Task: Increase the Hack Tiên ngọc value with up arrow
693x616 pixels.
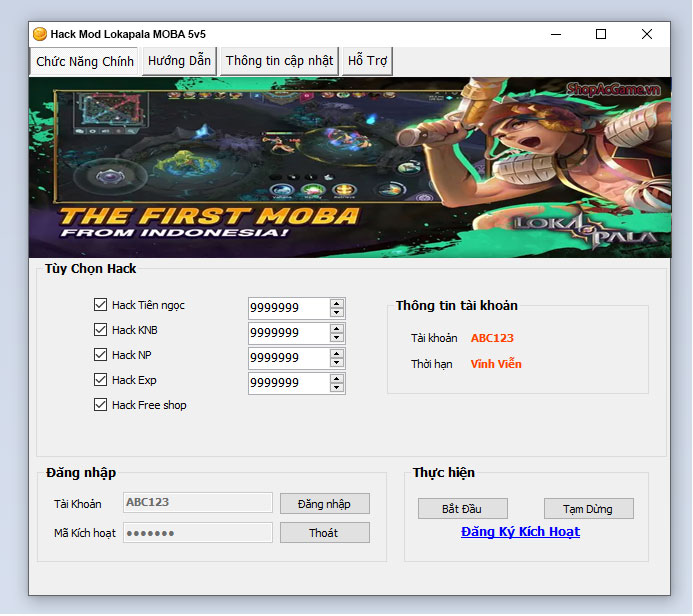Action: (x=337, y=304)
